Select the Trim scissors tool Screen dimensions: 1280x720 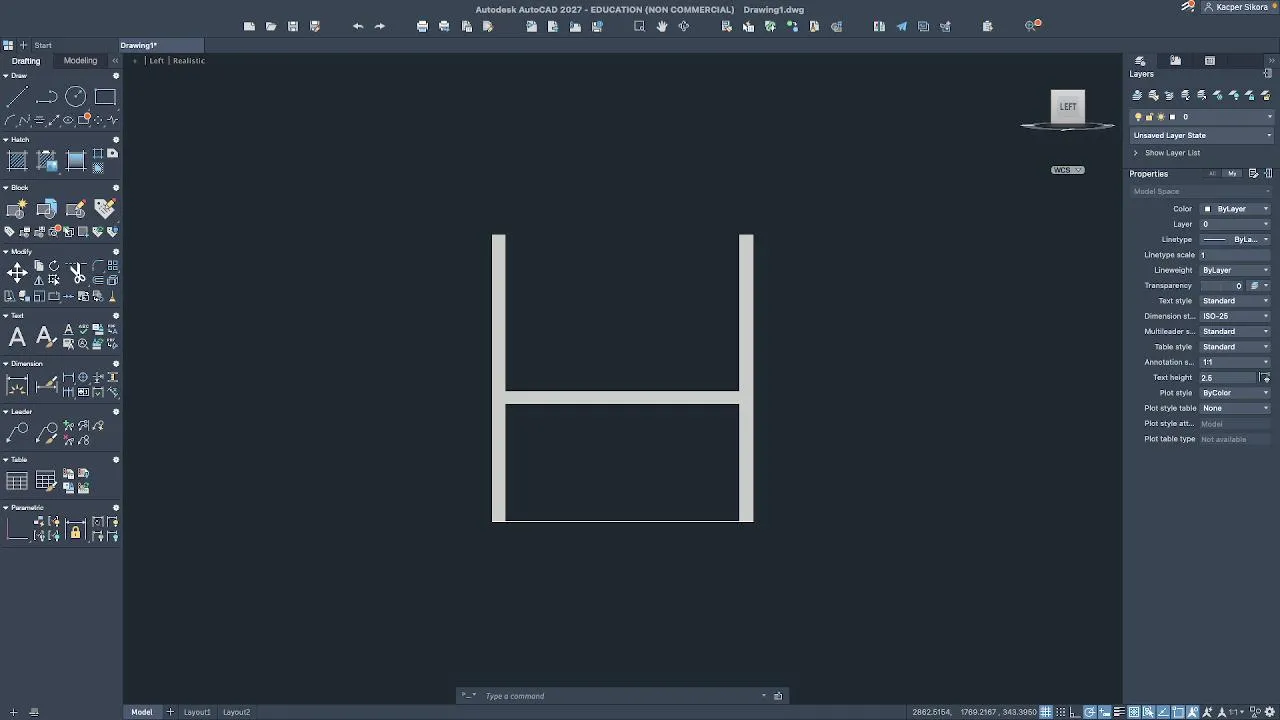(76, 273)
